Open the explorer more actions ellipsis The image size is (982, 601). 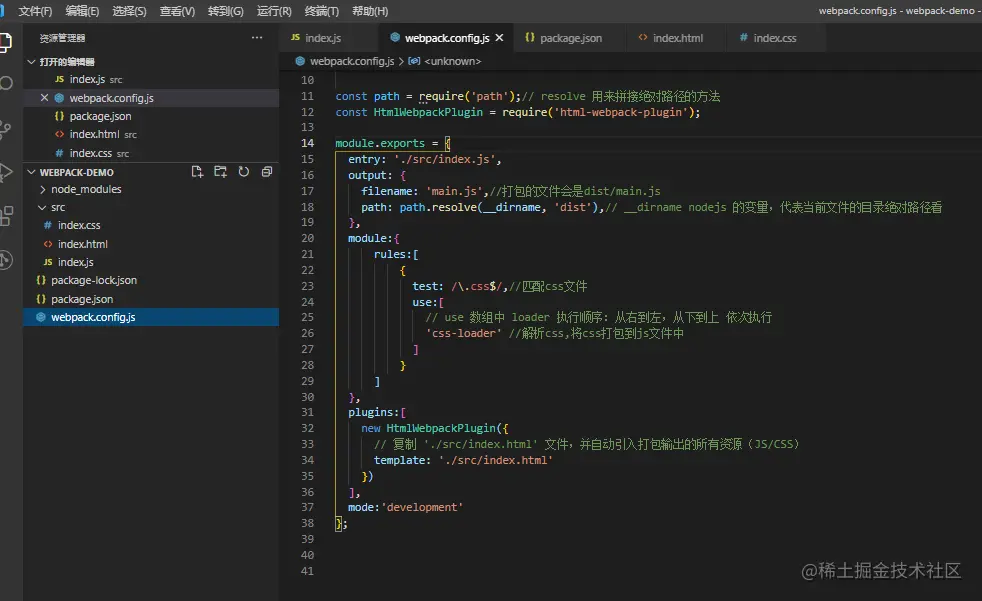click(257, 38)
